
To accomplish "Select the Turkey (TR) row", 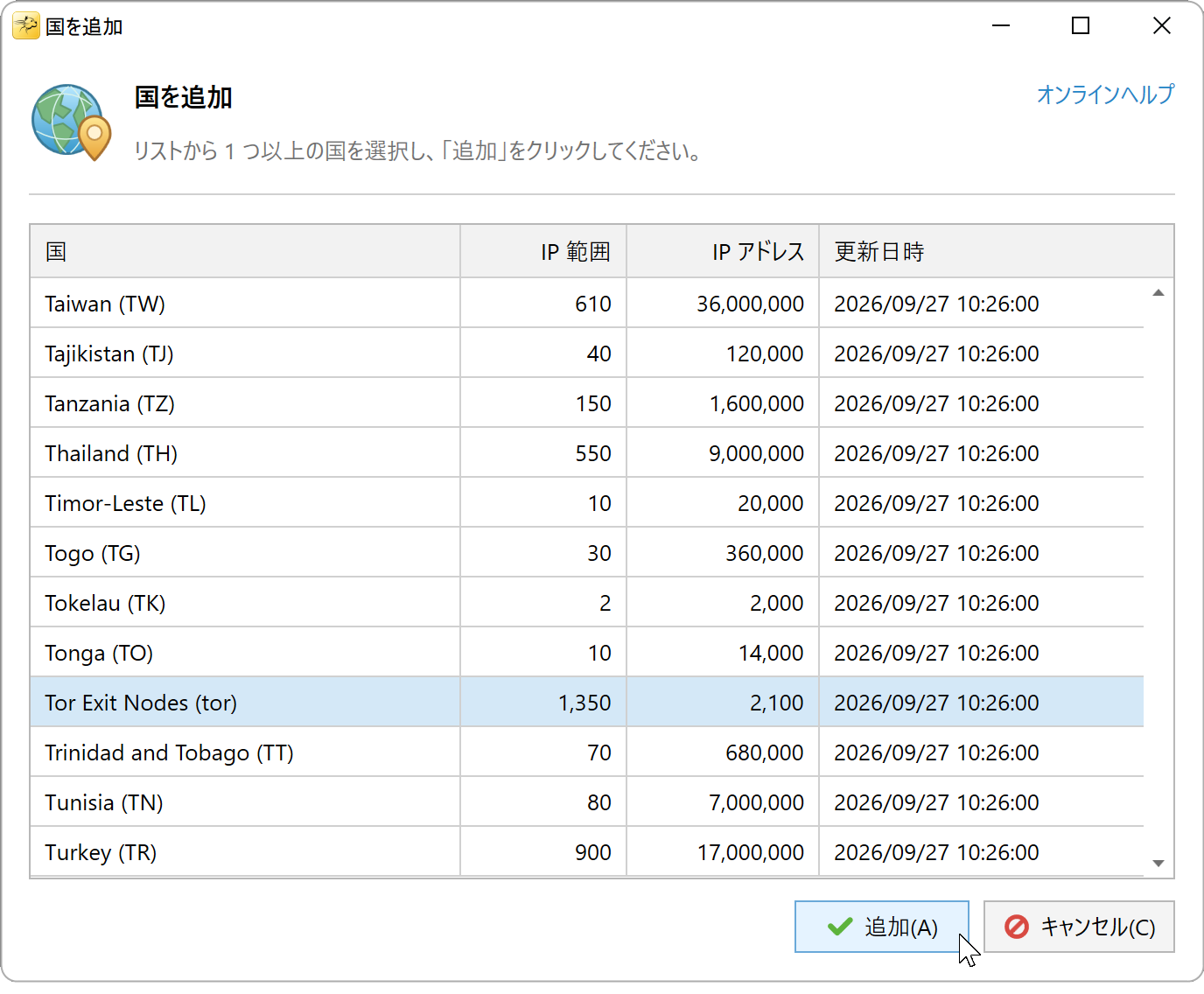I will click(x=587, y=852).
